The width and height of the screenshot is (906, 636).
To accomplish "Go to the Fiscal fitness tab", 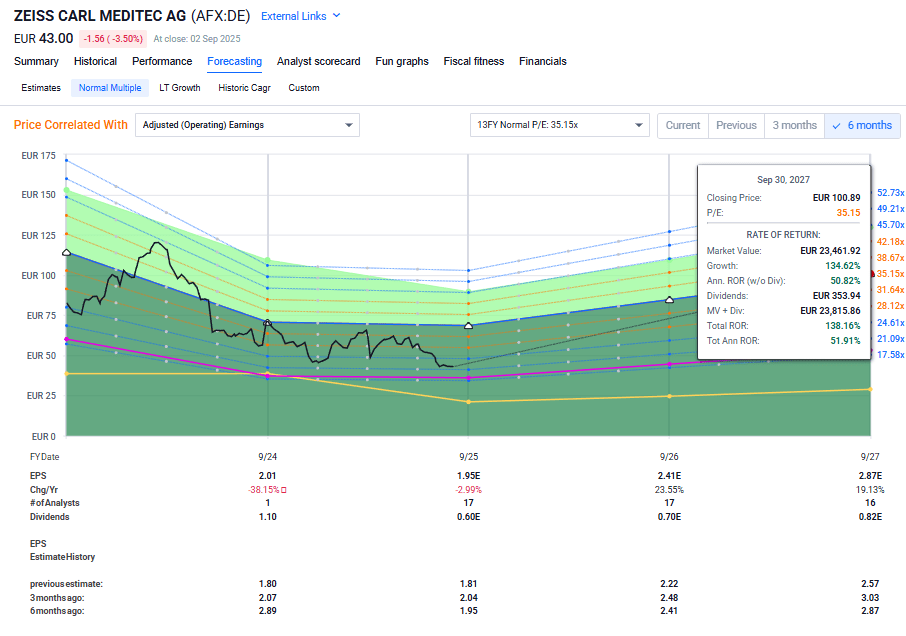I will point(473,61).
